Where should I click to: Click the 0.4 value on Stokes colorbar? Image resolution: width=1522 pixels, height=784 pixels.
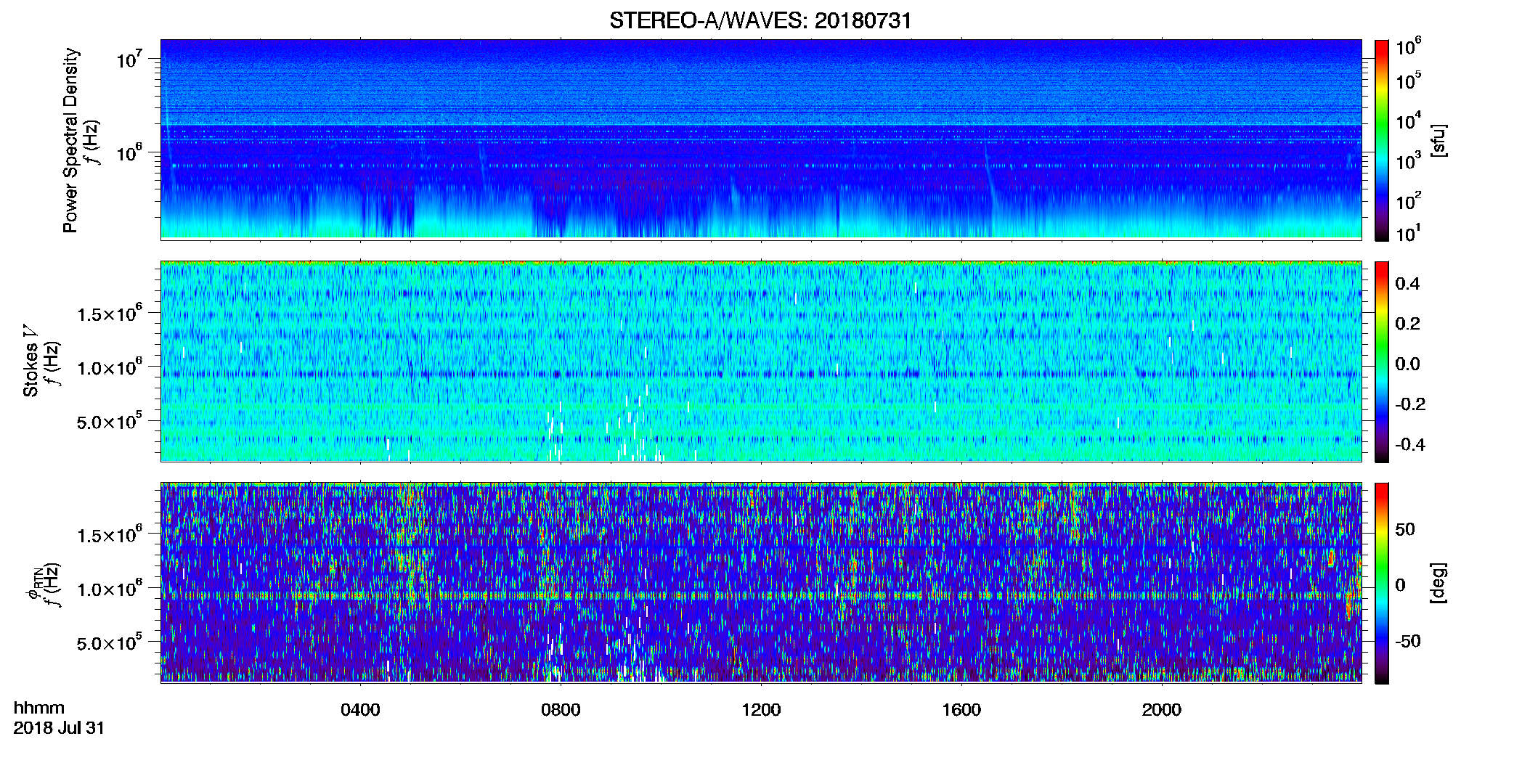[1407, 284]
